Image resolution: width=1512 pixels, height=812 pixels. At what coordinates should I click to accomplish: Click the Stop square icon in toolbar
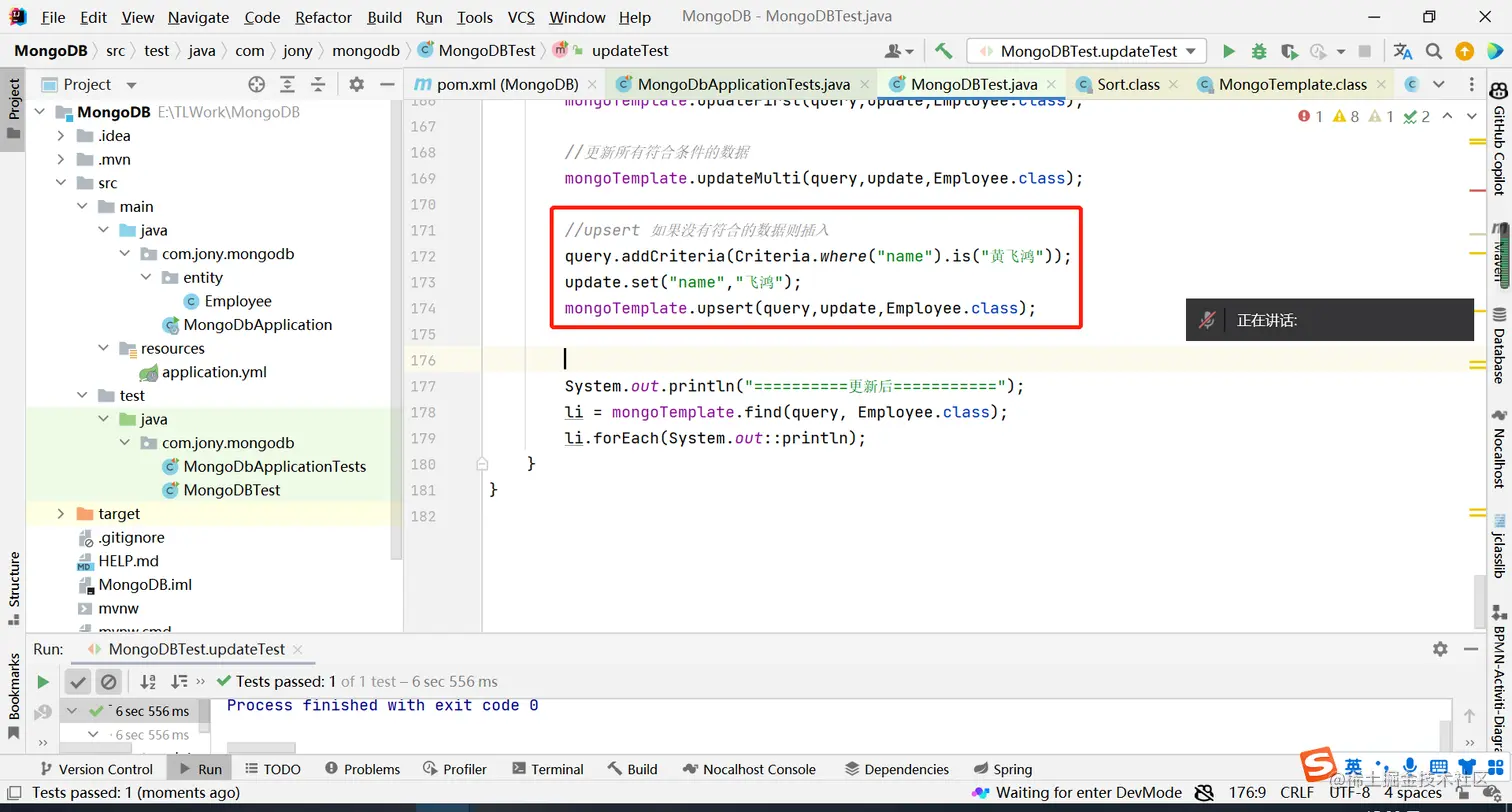[x=1365, y=51]
